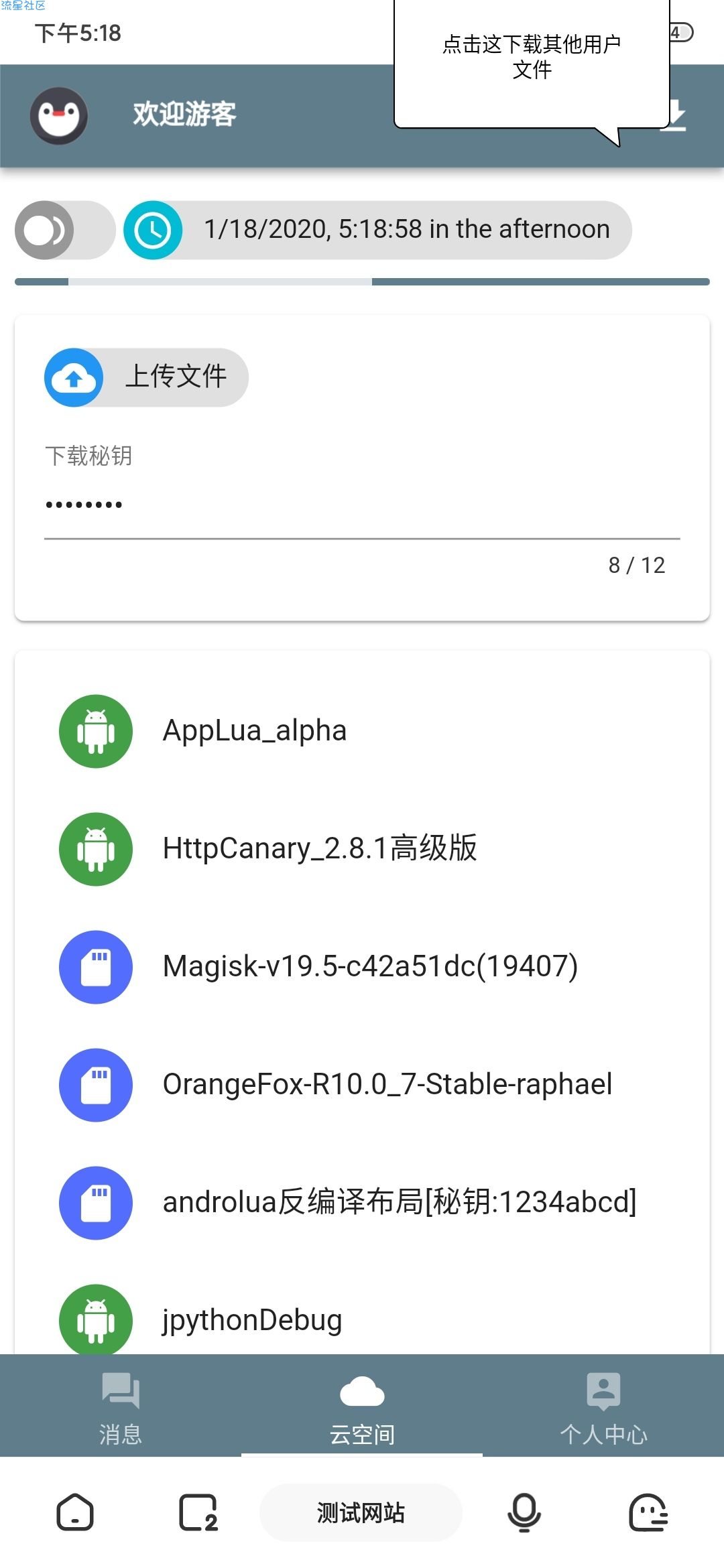The image size is (724, 1568).
Task: Tap the teal clock icon
Action: (153, 230)
